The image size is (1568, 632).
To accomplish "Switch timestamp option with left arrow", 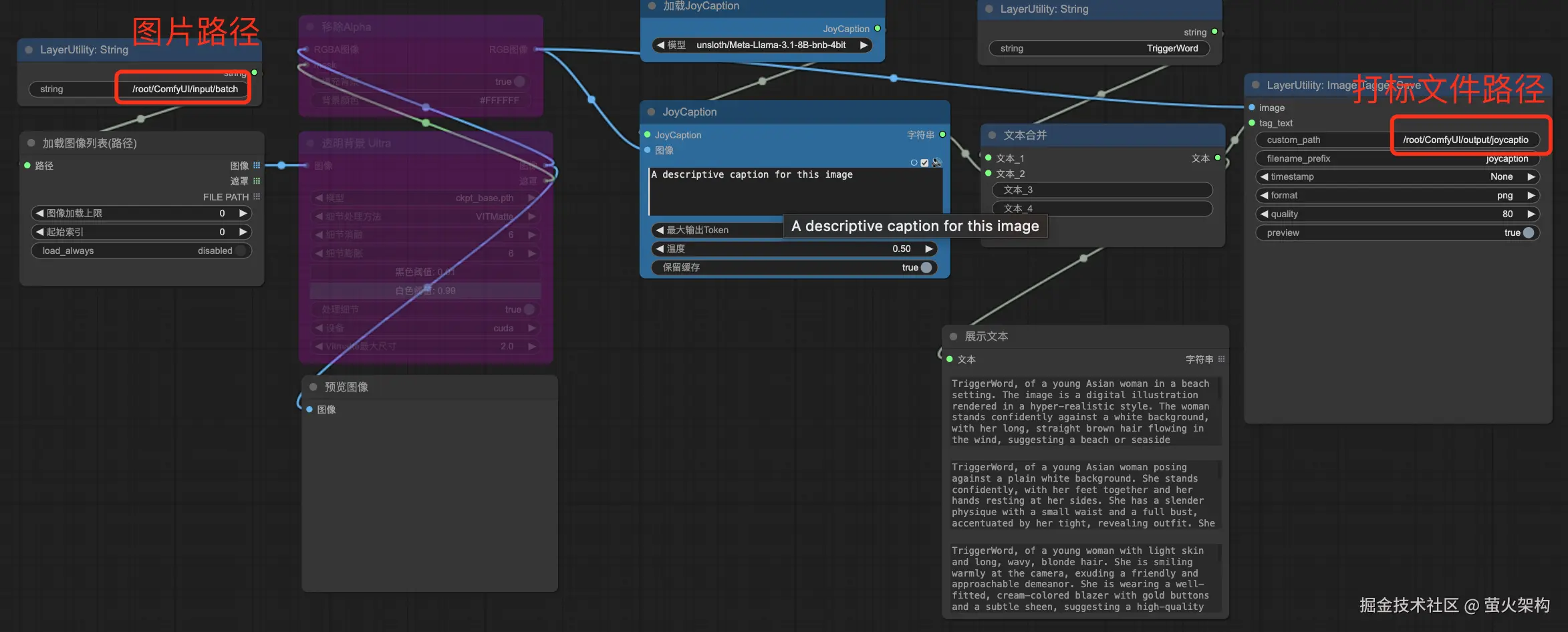I will pyautogui.click(x=1264, y=176).
